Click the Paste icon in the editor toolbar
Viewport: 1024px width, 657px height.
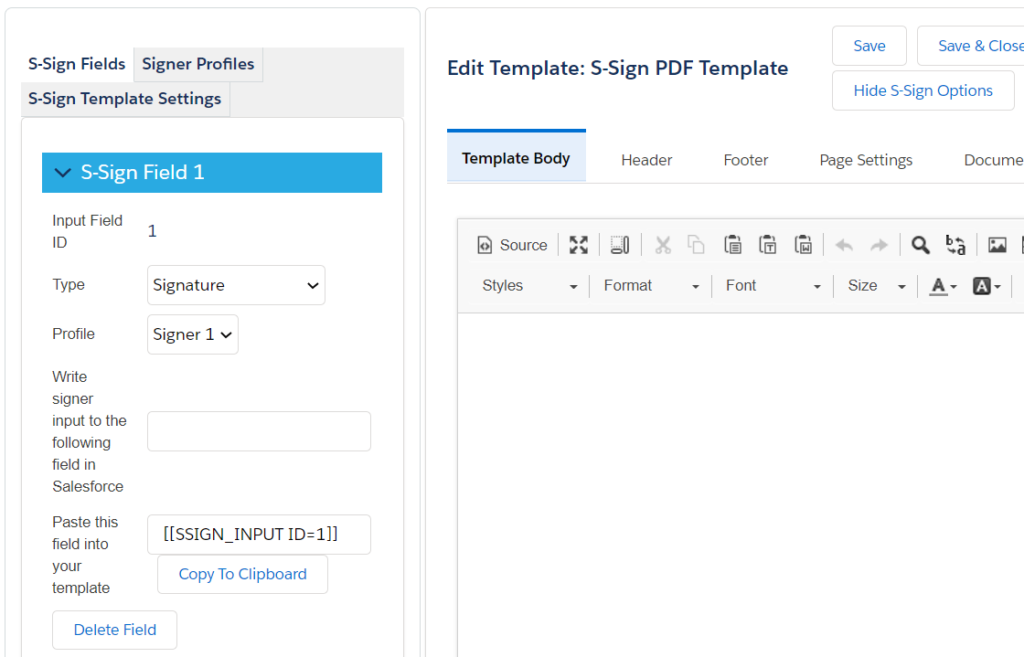[733, 244]
